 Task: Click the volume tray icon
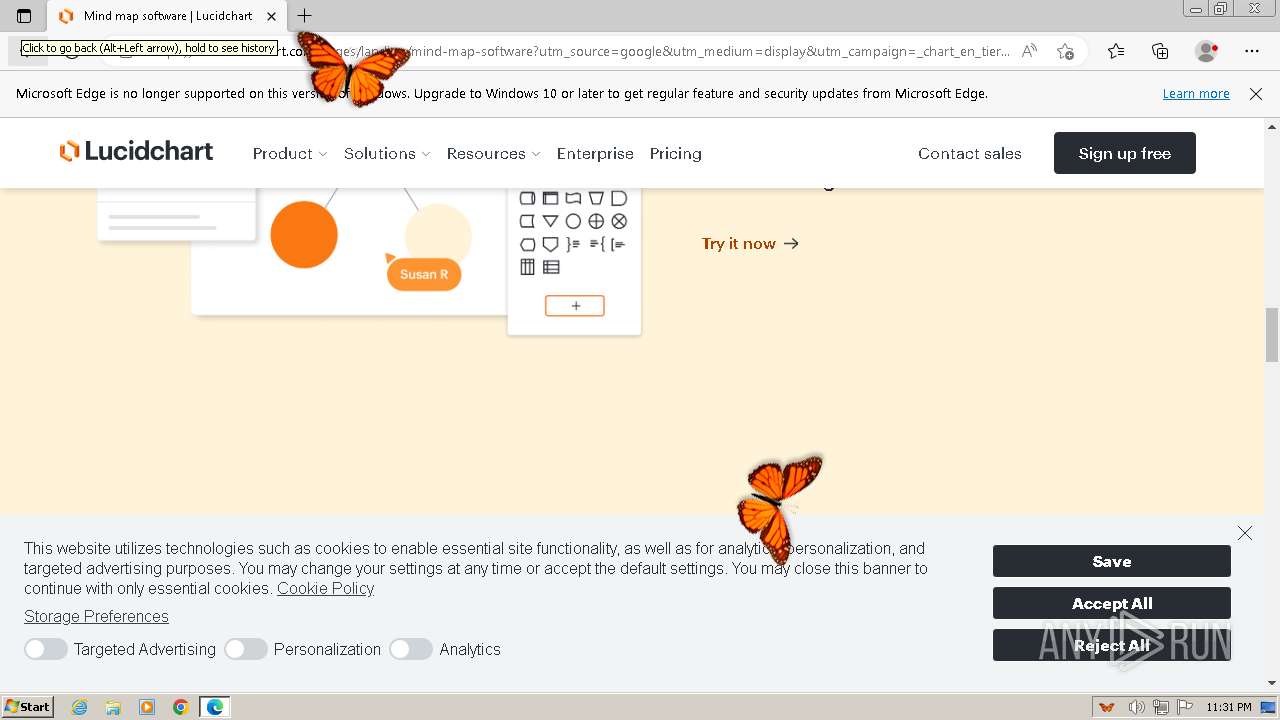(1137, 707)
